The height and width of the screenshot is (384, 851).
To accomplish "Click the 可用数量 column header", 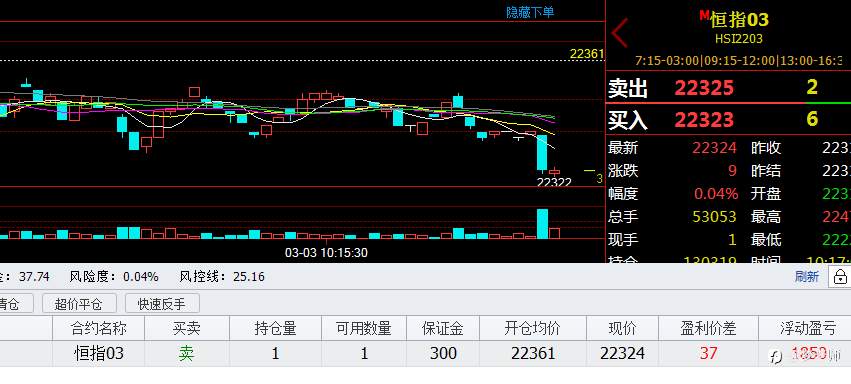I will point(364,328).
